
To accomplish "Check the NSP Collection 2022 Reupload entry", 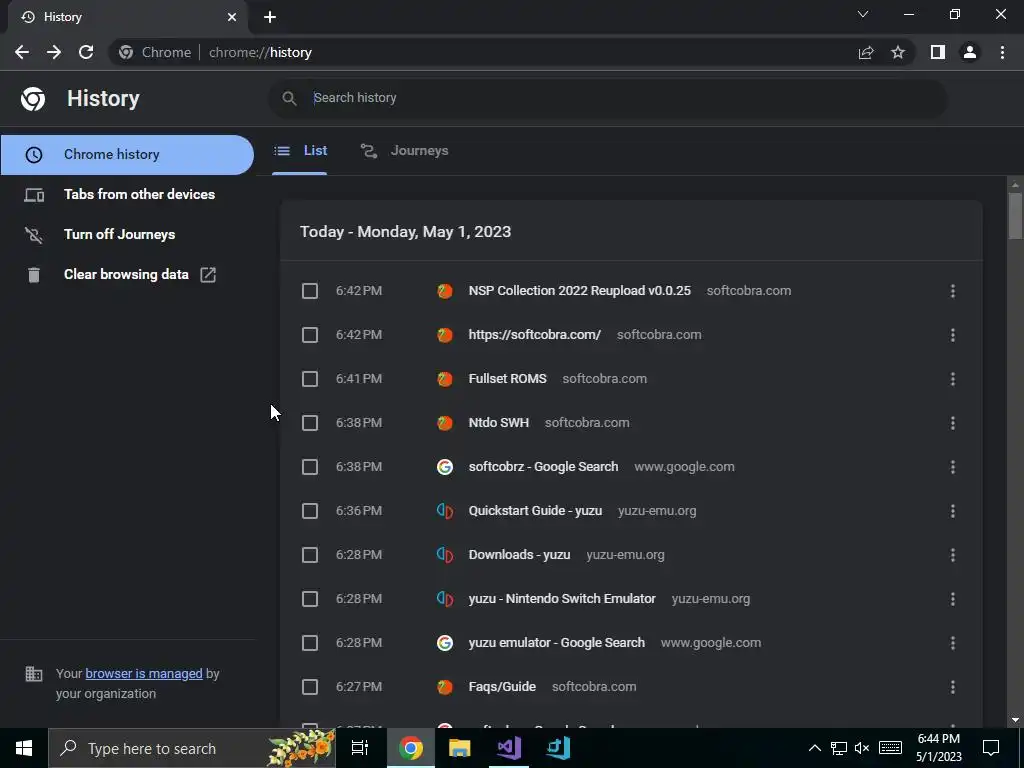I will click(310, 291).
